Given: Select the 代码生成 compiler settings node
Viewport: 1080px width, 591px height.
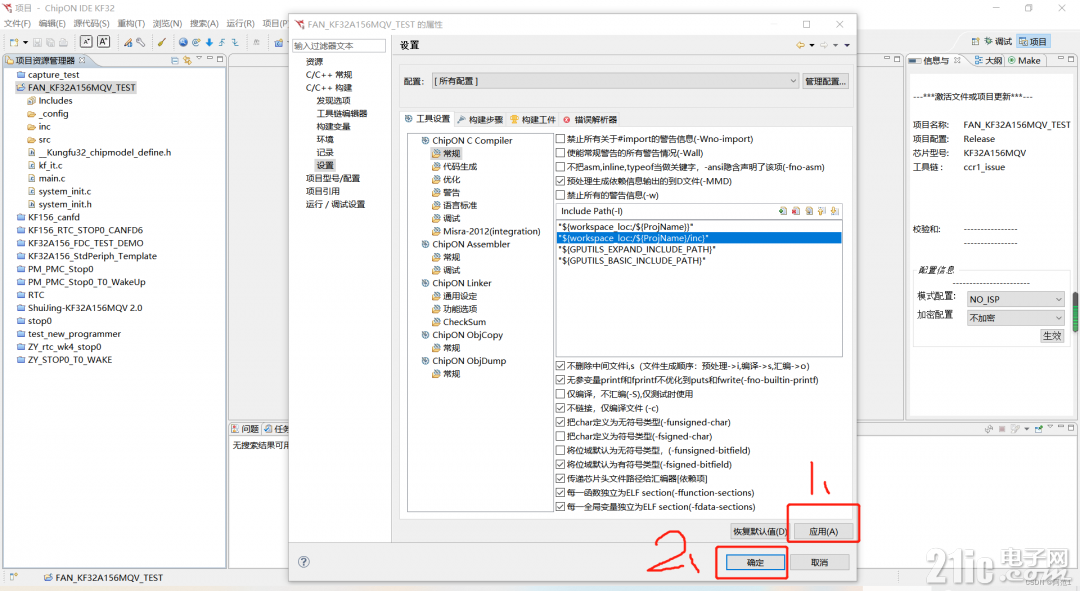Looking at the screenshot, I should pos(455,167).
